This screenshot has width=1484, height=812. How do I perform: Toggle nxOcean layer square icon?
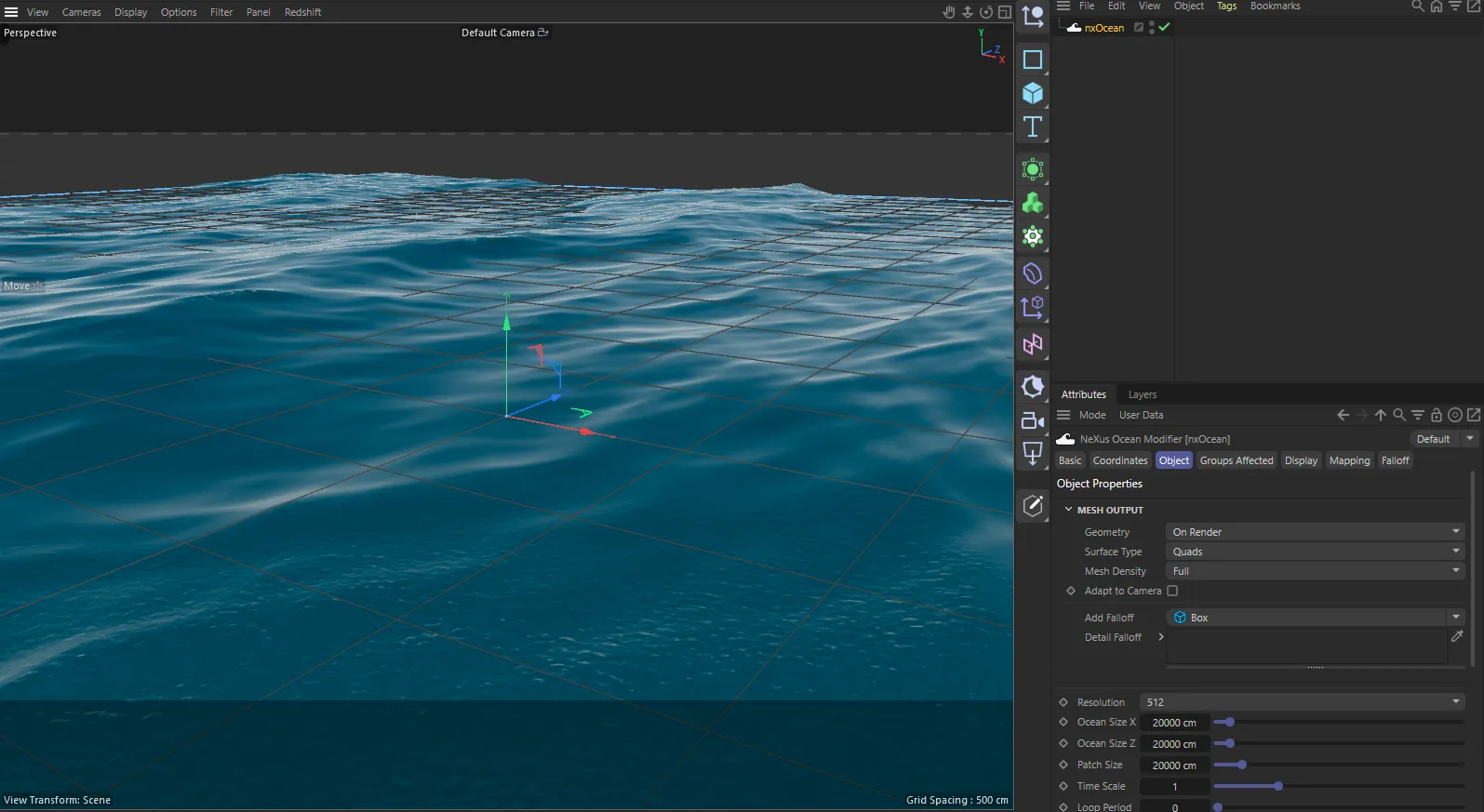(x=1139, y=28)
